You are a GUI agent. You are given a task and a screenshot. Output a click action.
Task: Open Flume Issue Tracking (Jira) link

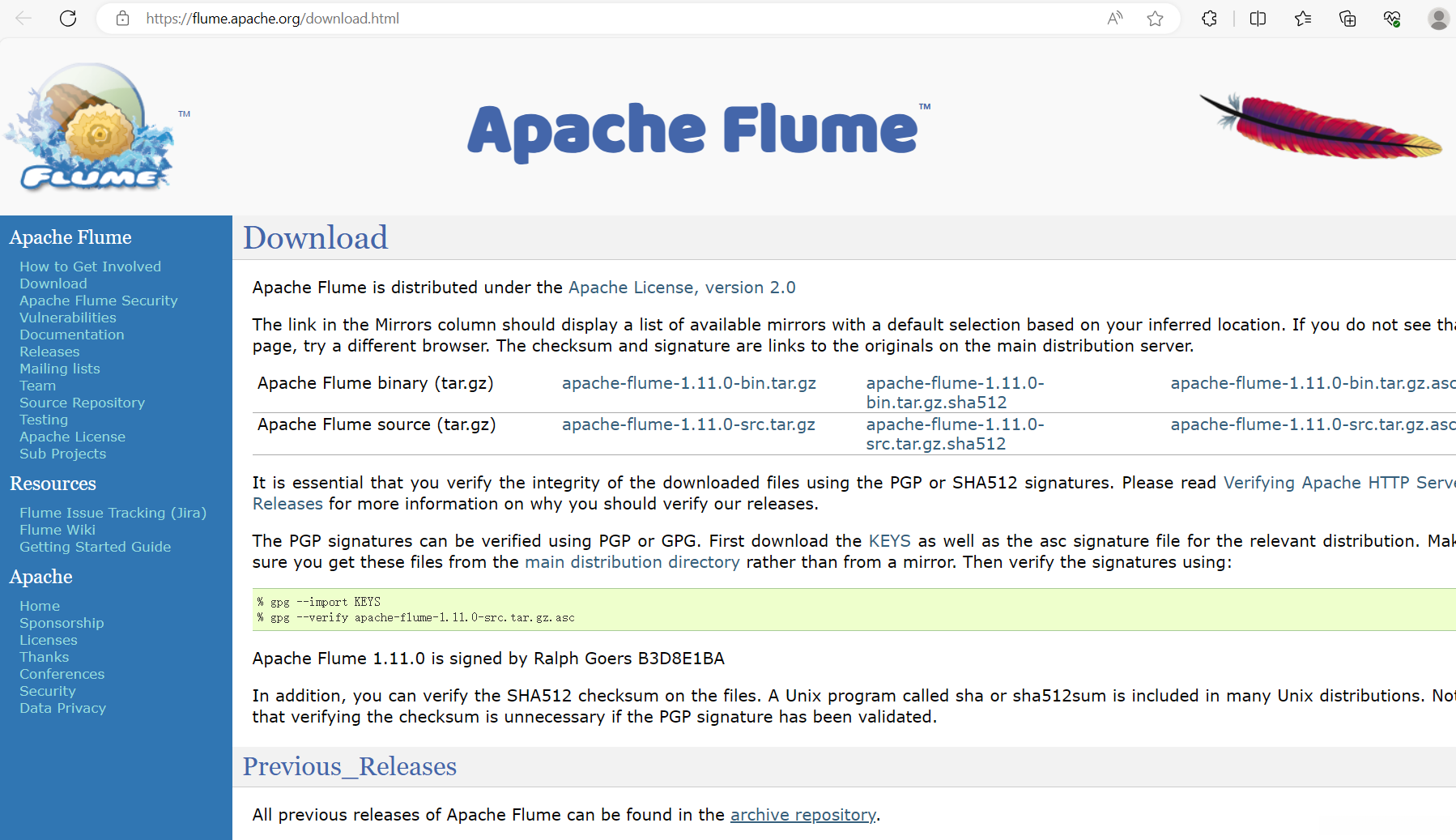click(113, 513)
